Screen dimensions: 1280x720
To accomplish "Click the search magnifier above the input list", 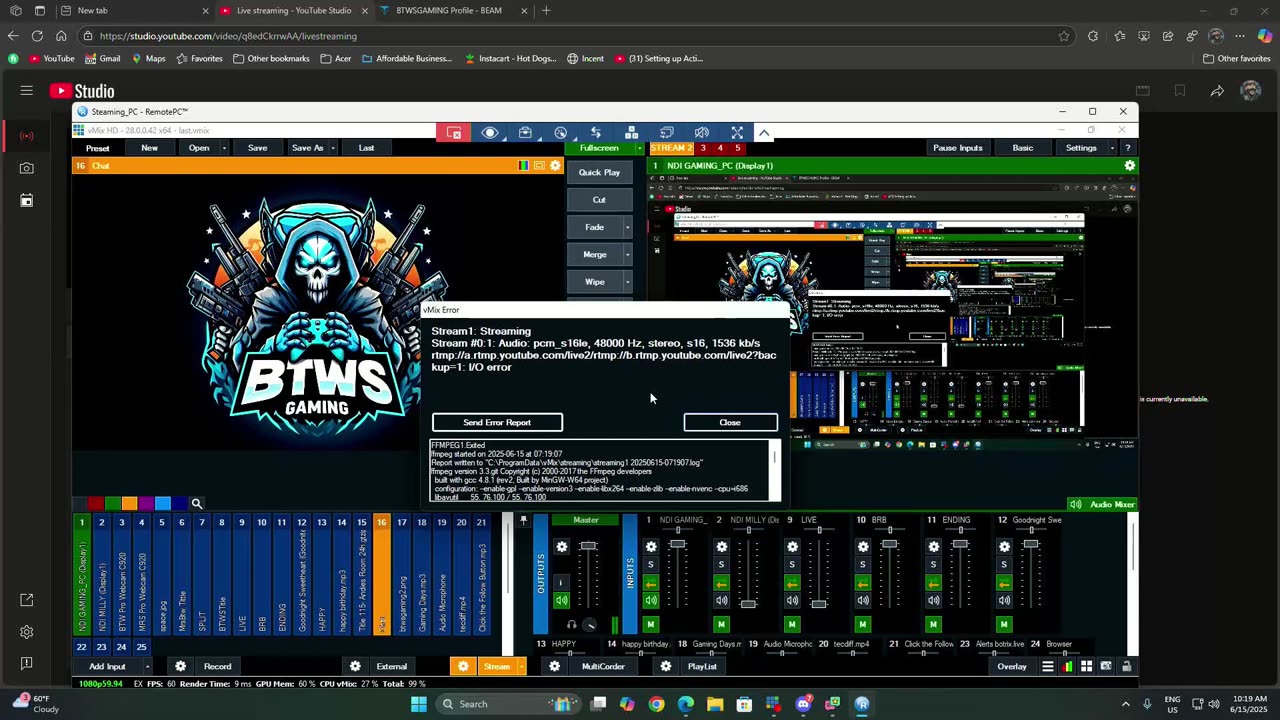I will pyautogui.click(x=197, y=504).
